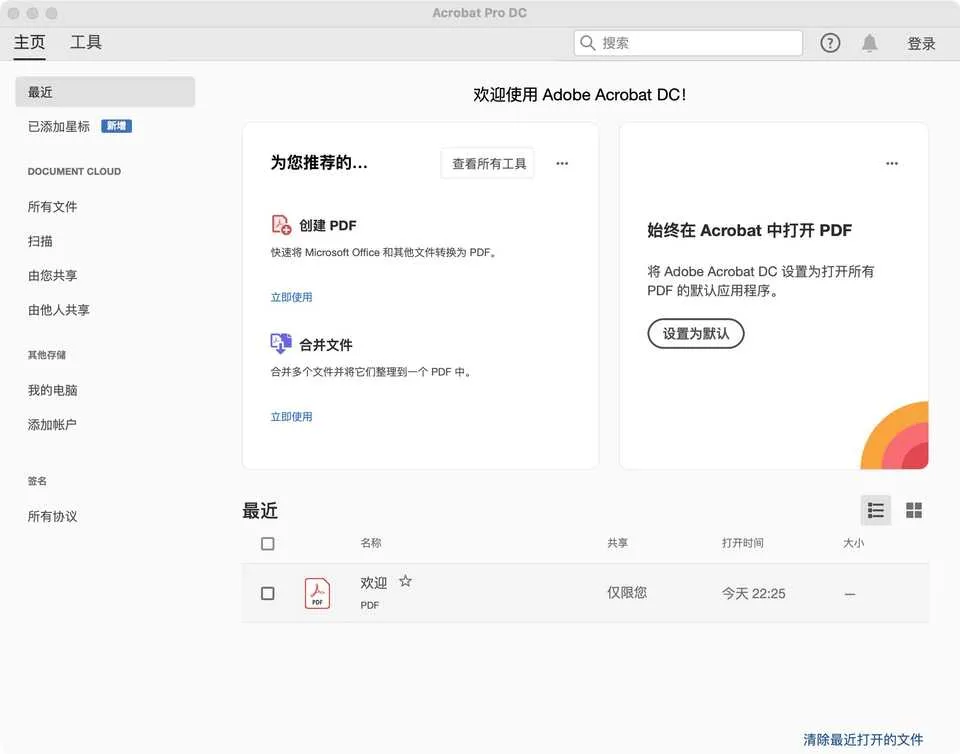Viewport: 960px width, 754px height.
Task: Click the 欢迎 PDF file icon
Action: (317, 593)
